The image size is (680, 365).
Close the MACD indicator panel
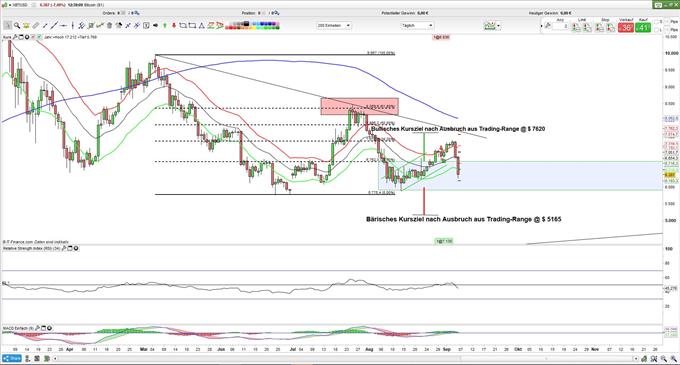tap(49, 328)
